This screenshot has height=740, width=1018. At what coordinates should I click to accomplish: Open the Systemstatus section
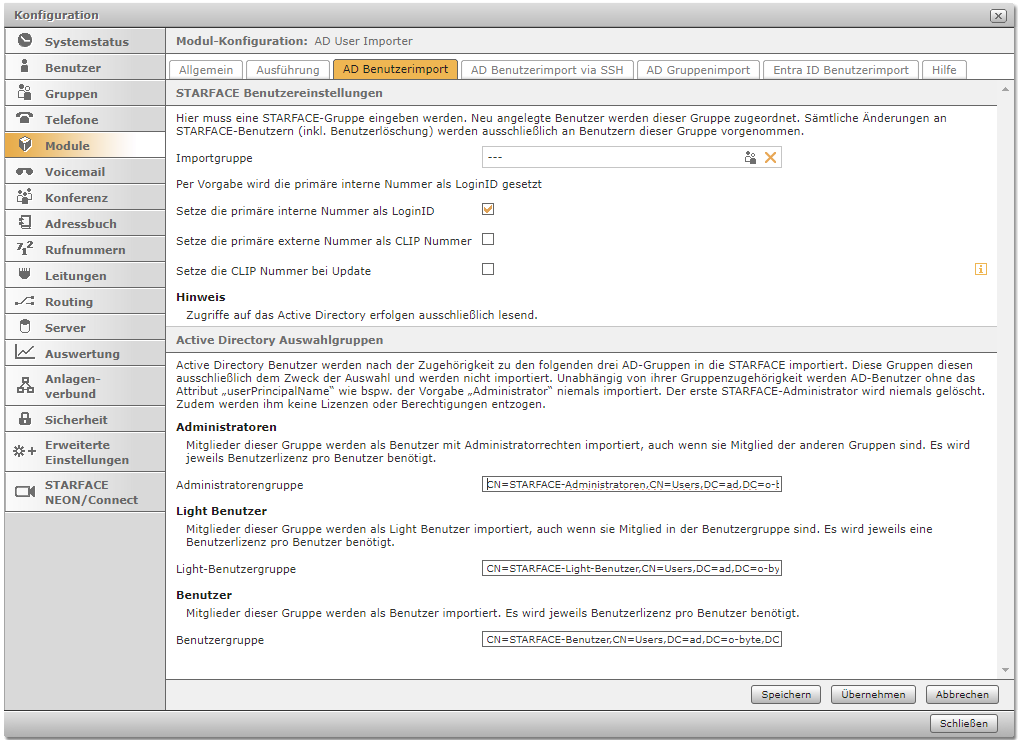click(85, 42)
